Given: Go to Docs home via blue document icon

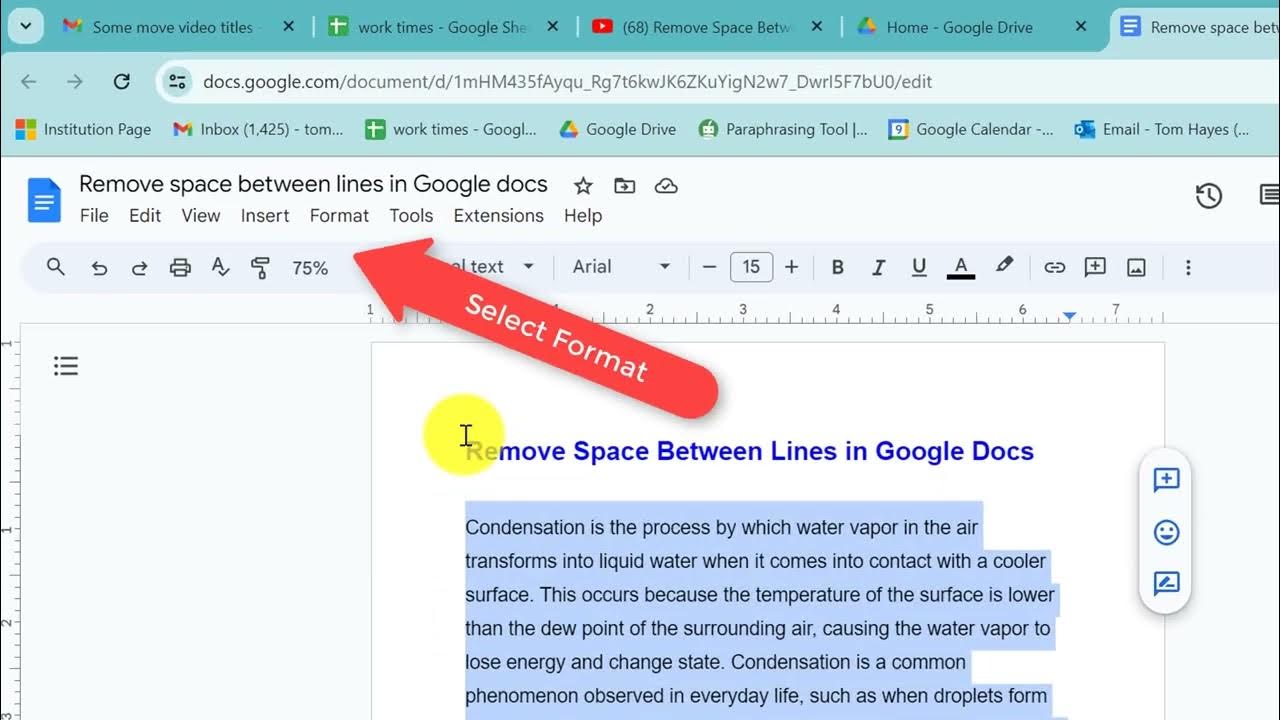Looking at the screenshot, I should (44, 200).
